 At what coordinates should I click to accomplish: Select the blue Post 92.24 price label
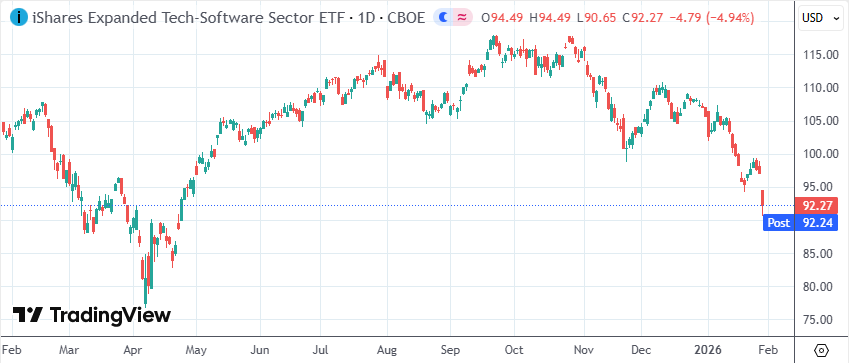(x=800, y=222)
